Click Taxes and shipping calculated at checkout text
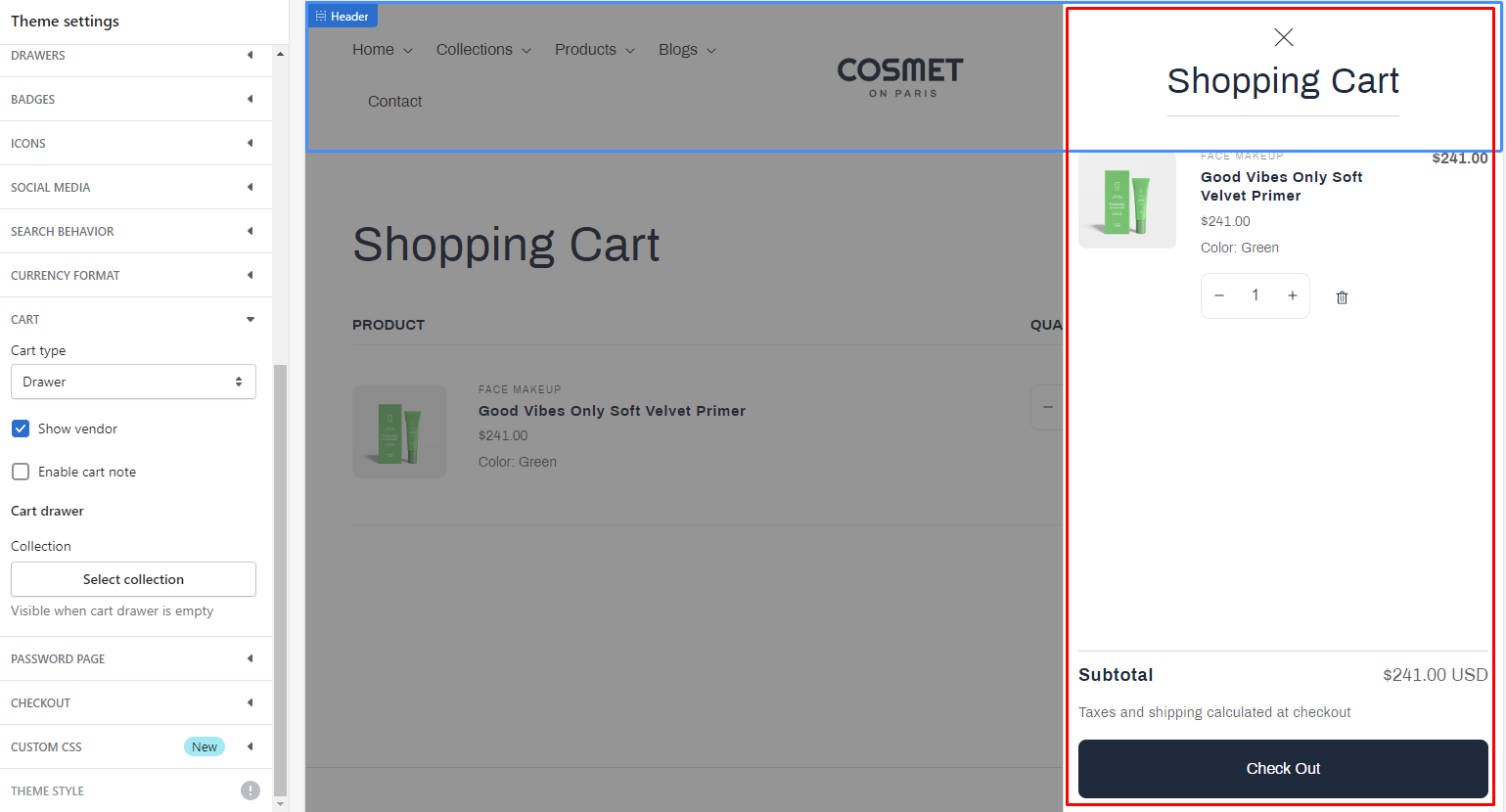Screen dimensions: 1506x812 (1214, 712)
